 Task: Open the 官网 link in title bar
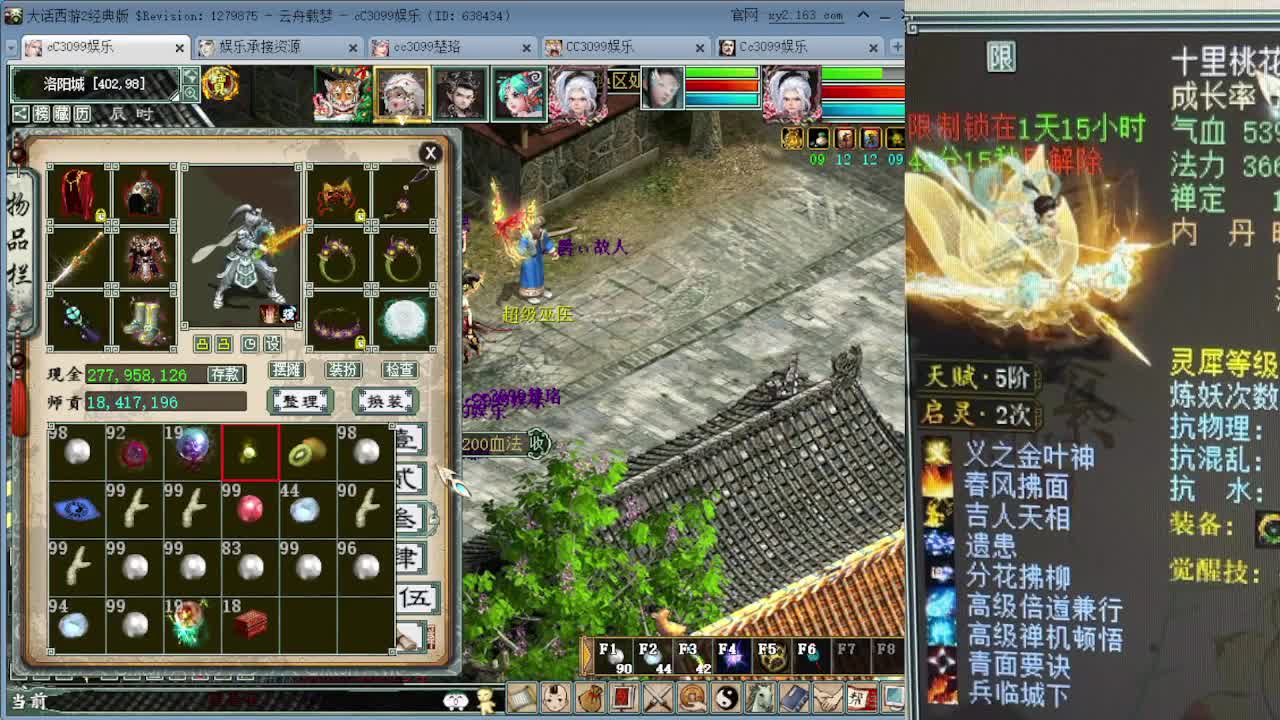click(x=744, y=15)
